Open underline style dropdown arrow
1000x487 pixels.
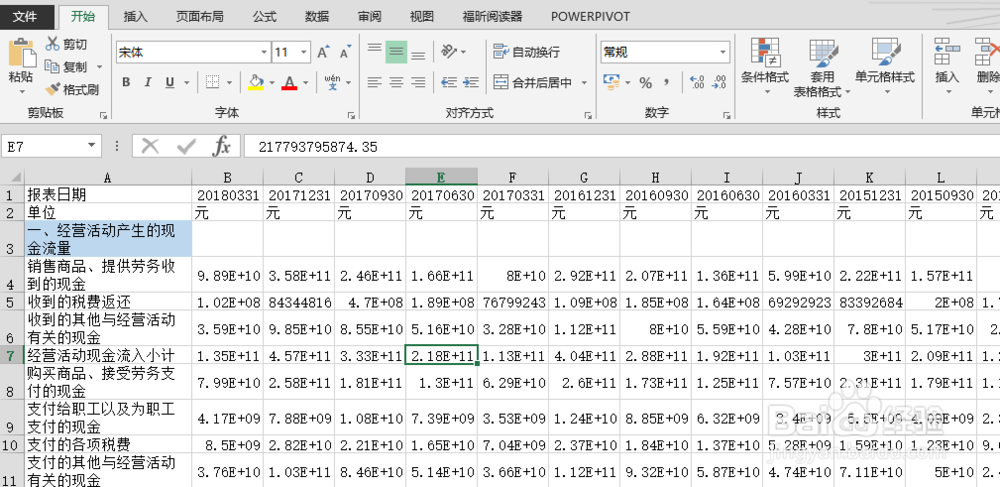(x=187, y=83)
